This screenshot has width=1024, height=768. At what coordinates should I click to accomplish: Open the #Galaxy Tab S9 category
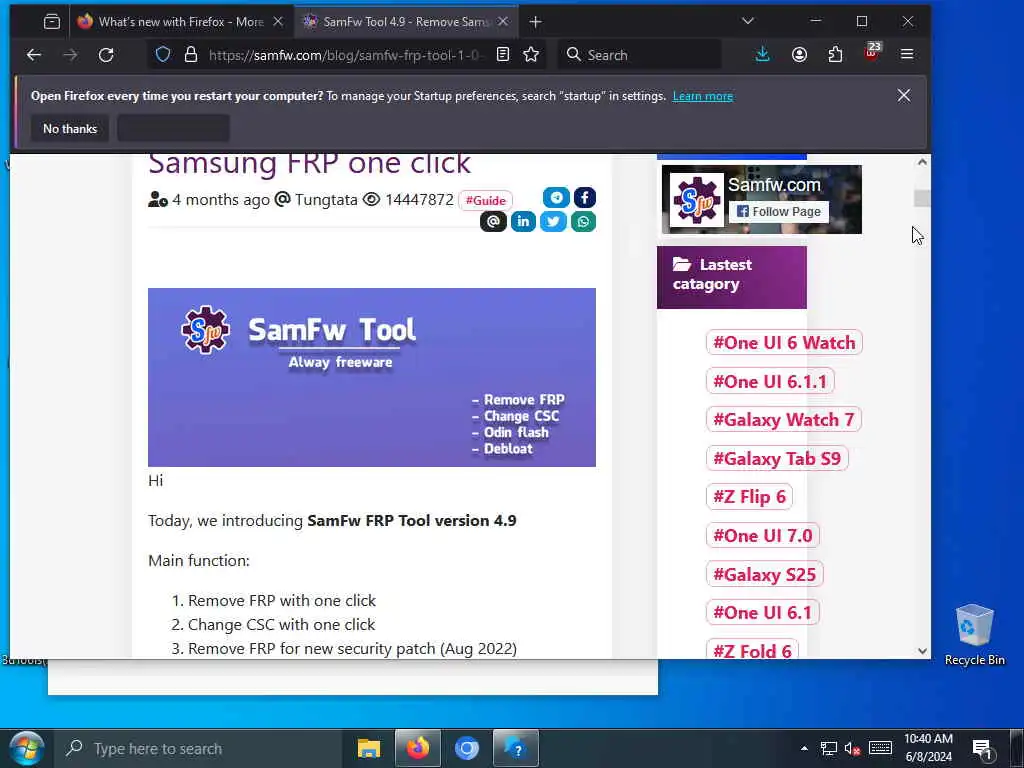click(x=776, y=458)
